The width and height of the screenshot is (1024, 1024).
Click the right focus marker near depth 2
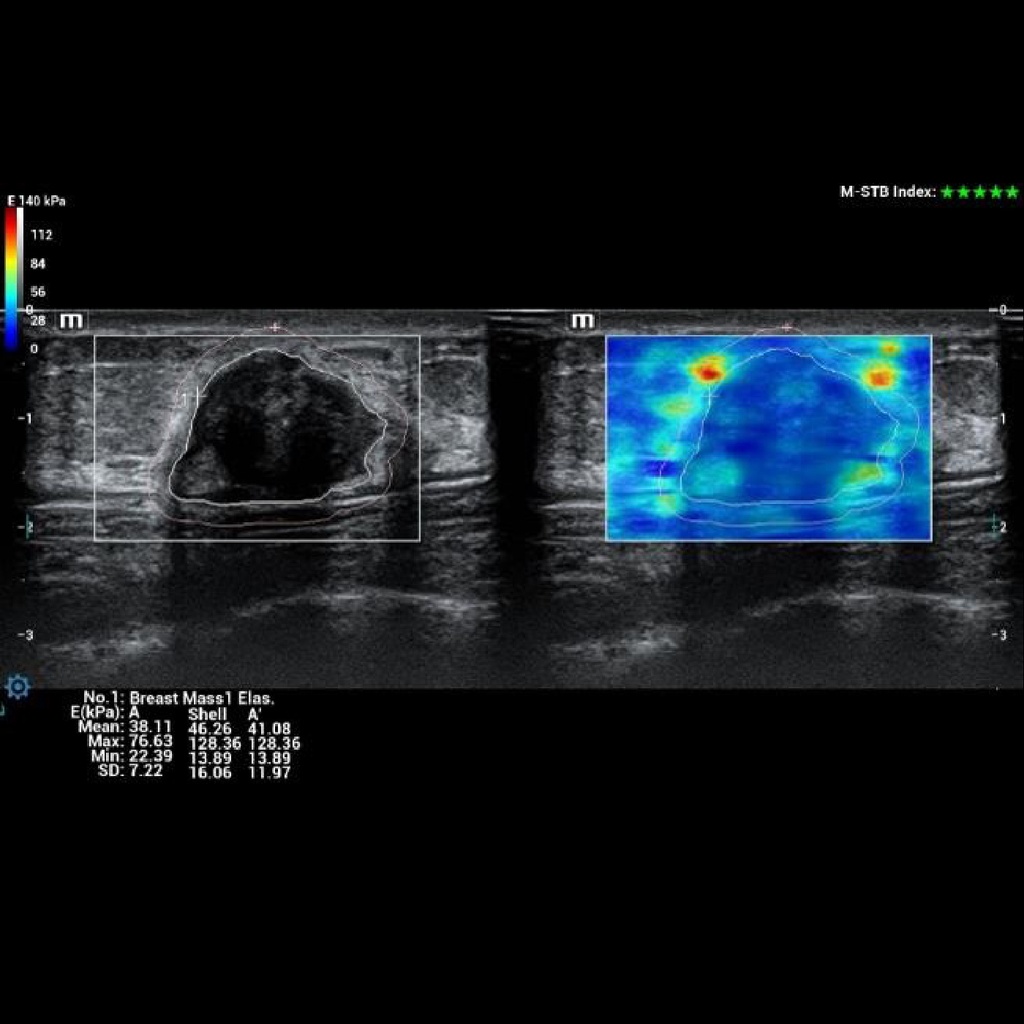tap(996, 525)
